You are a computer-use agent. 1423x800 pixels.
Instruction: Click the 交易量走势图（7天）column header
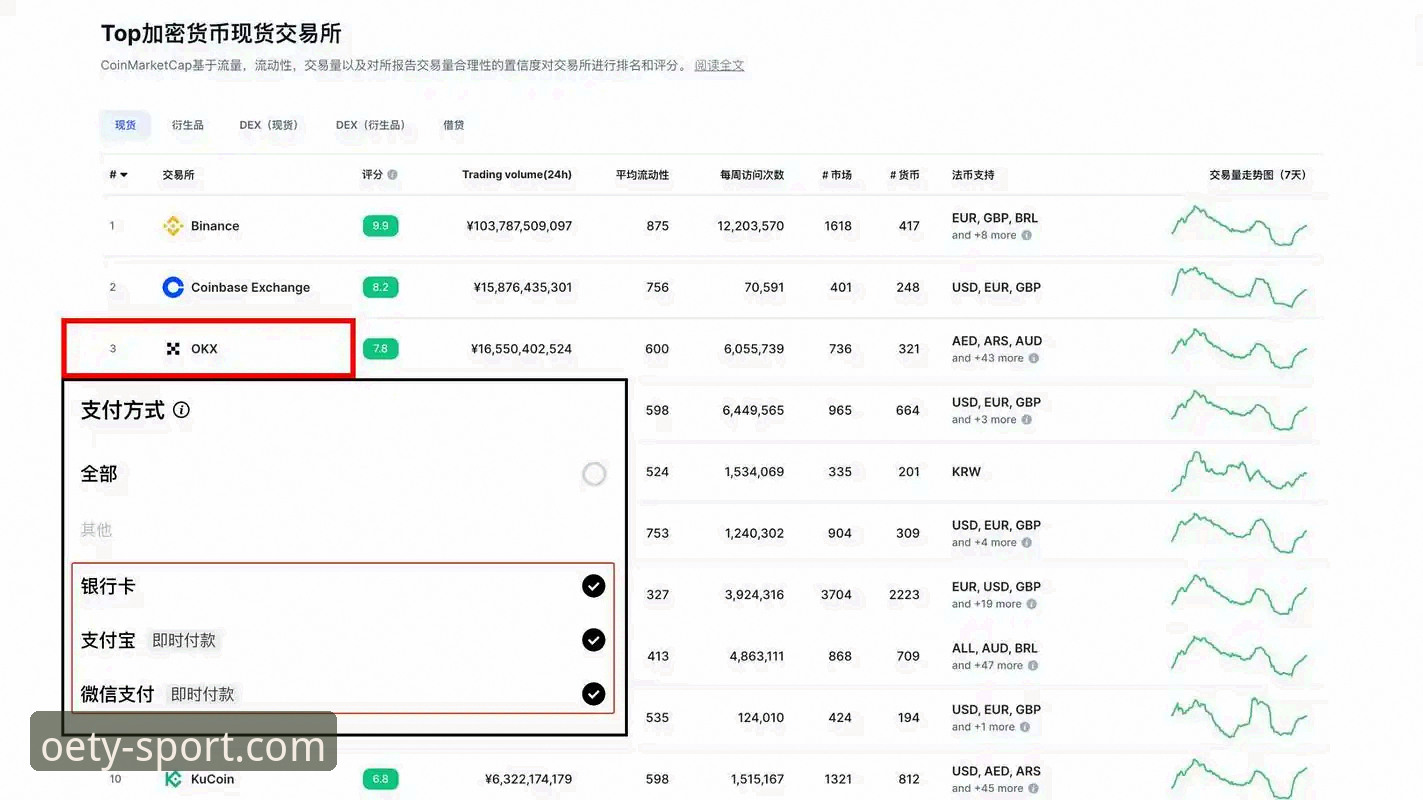[1257, 175]
